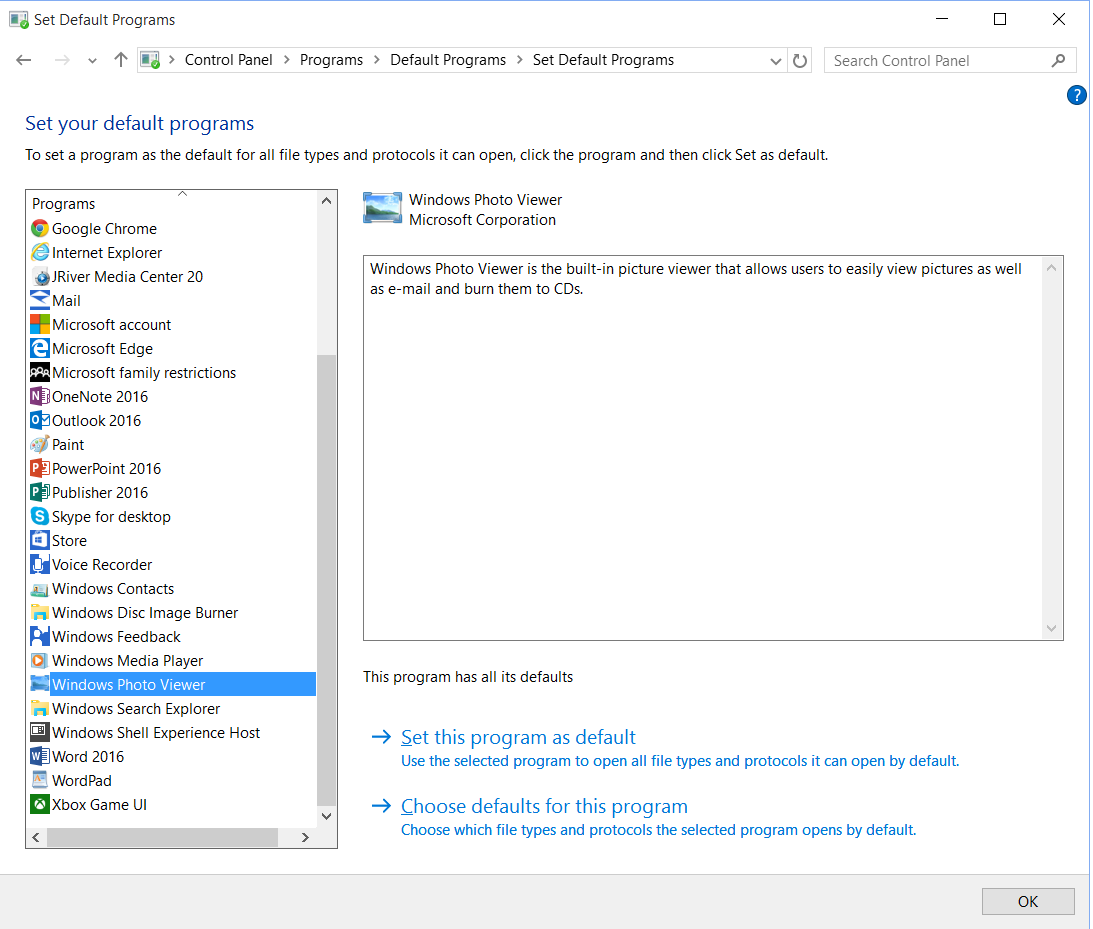Click the Mail envelope icon
1093x929 pixels.
point(40,300)
